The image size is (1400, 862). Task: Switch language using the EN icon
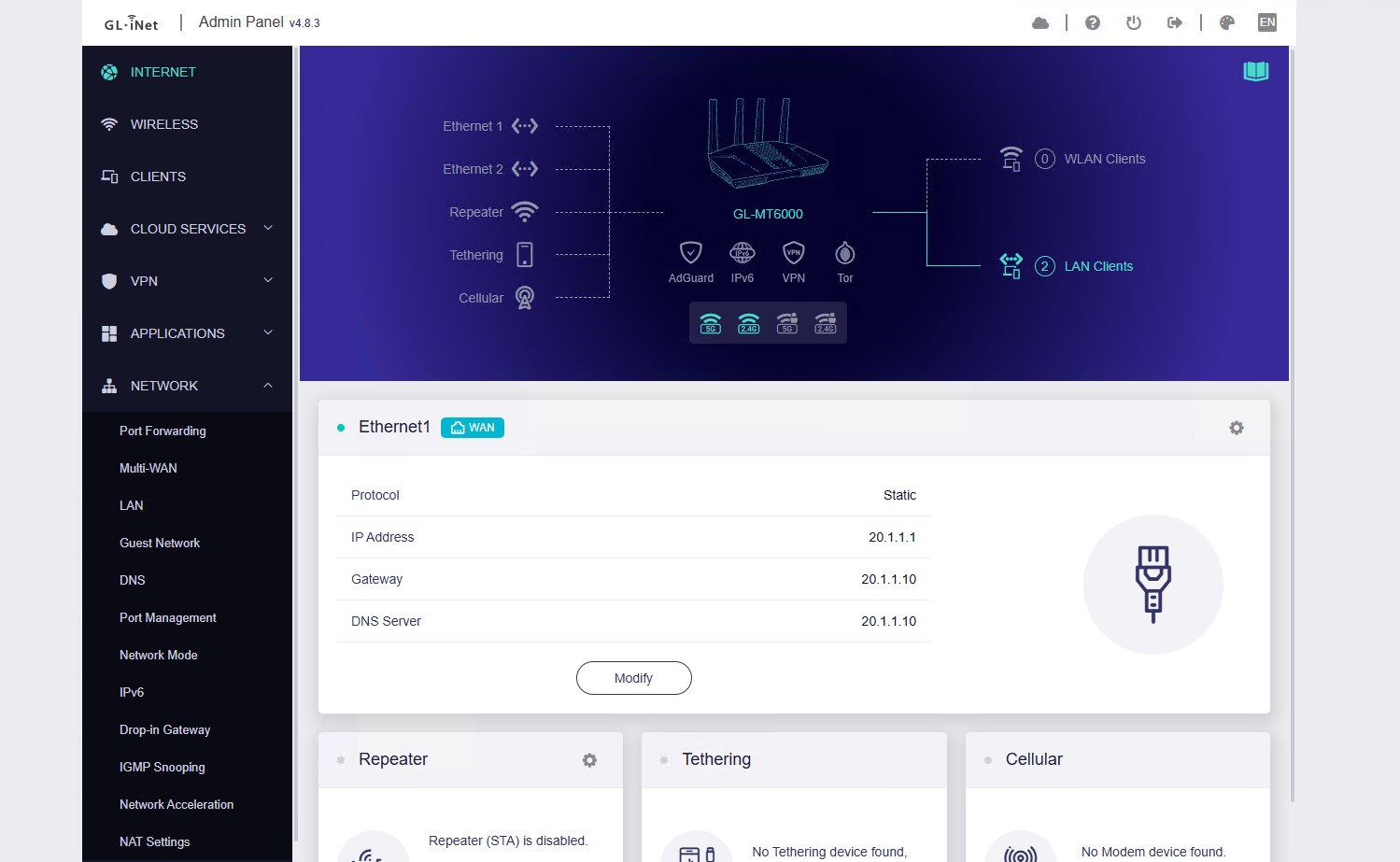click(1267, 22)
